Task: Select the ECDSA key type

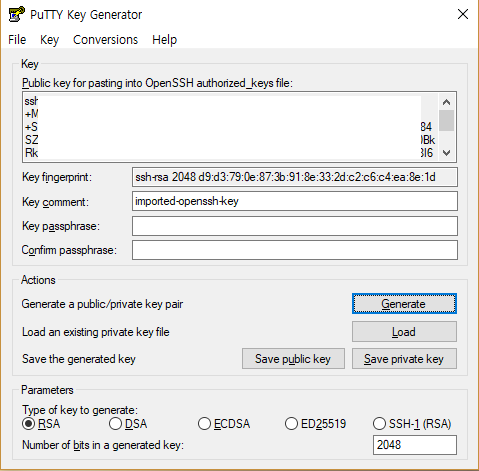Action: 224,424
